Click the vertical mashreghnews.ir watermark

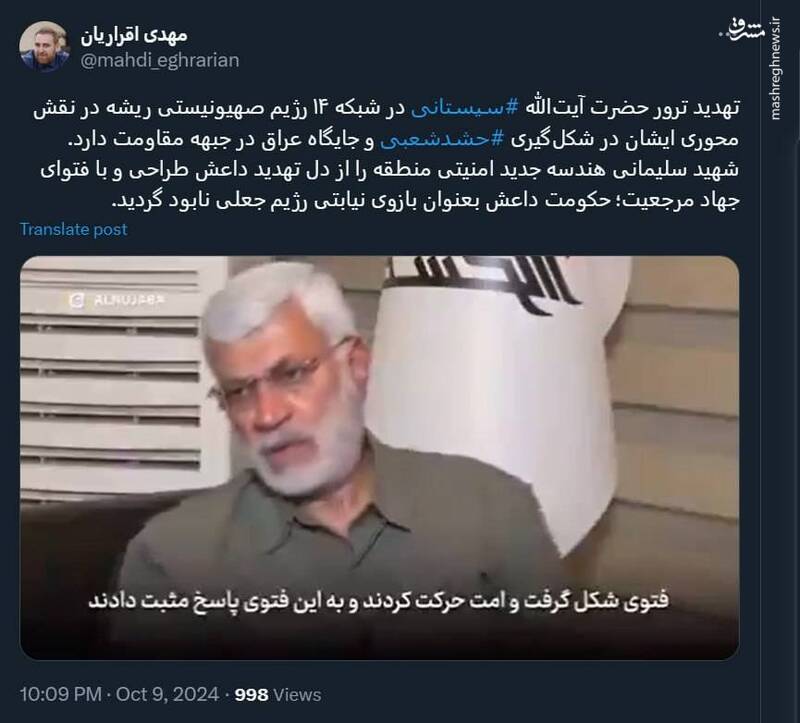tap(776, 69)
